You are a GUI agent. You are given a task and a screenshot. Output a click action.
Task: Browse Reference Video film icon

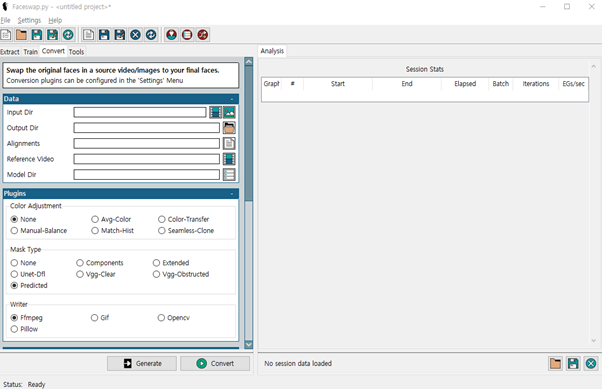click(229, 159)
